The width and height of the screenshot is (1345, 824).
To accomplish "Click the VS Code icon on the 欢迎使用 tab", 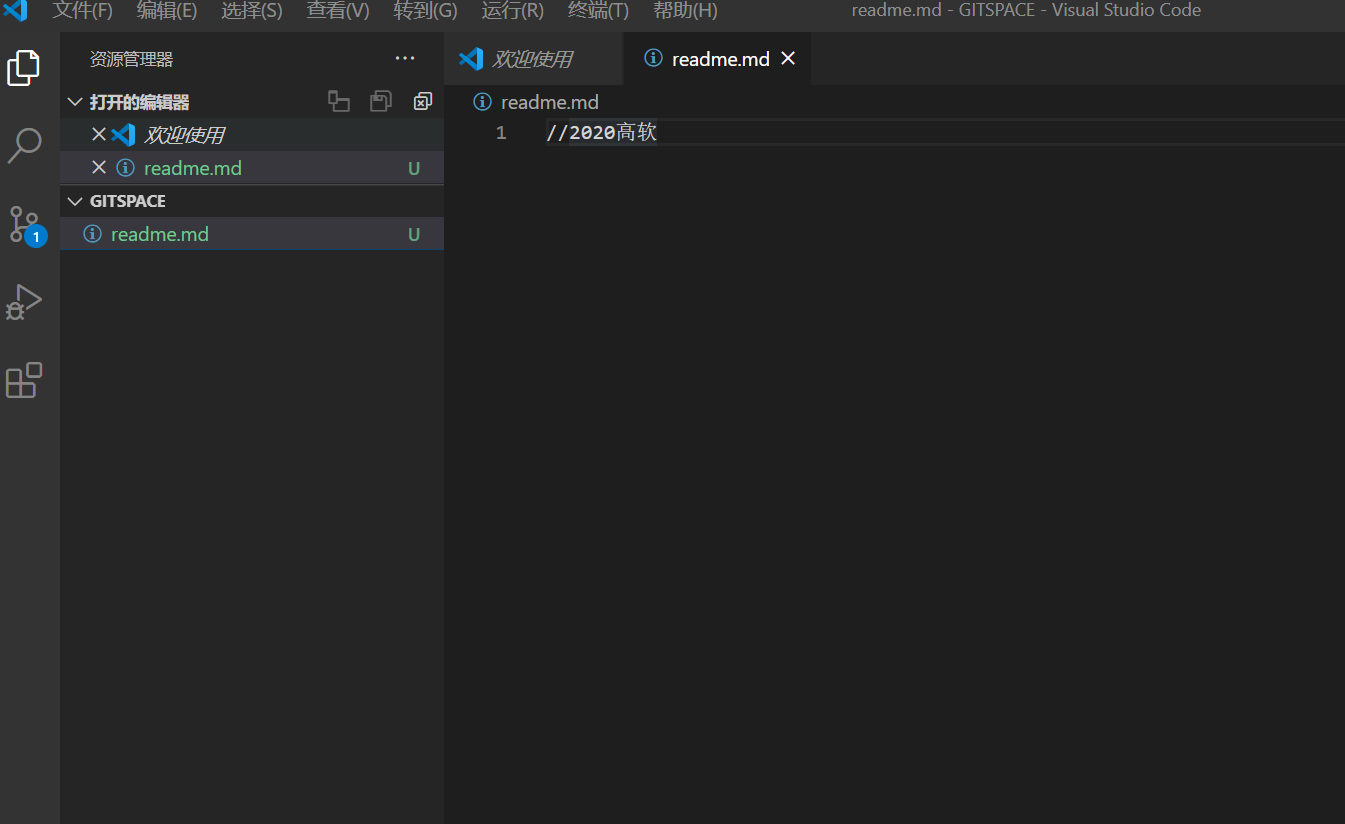I will coord(471,59).
